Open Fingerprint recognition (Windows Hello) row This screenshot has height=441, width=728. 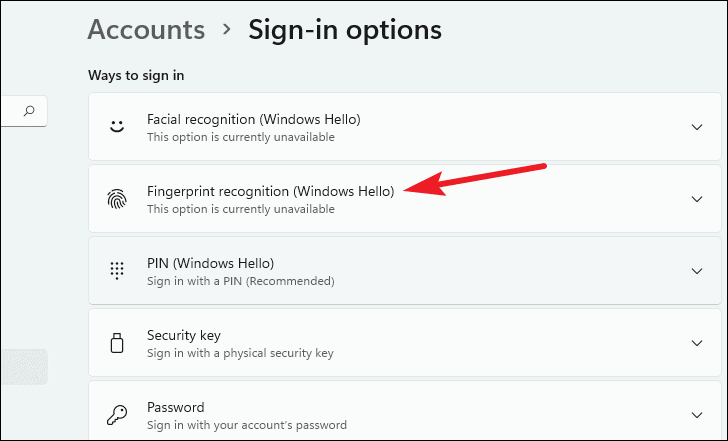(x=404, y=199)
